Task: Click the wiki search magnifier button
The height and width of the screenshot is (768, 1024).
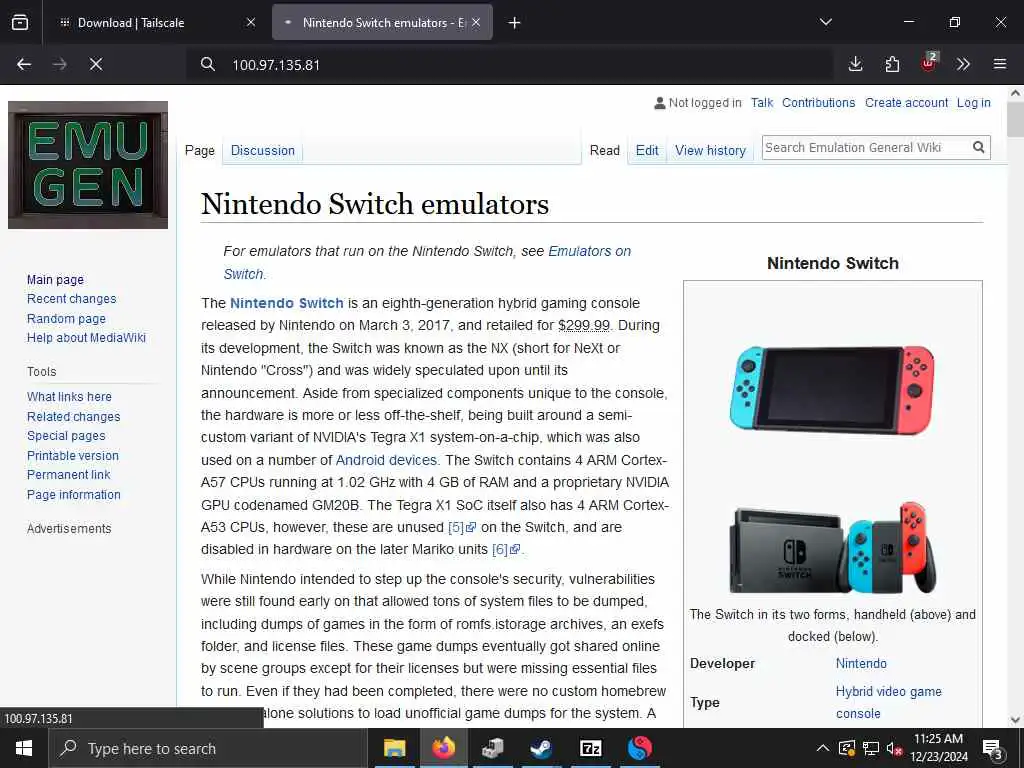Action: [x=978, y=148]
